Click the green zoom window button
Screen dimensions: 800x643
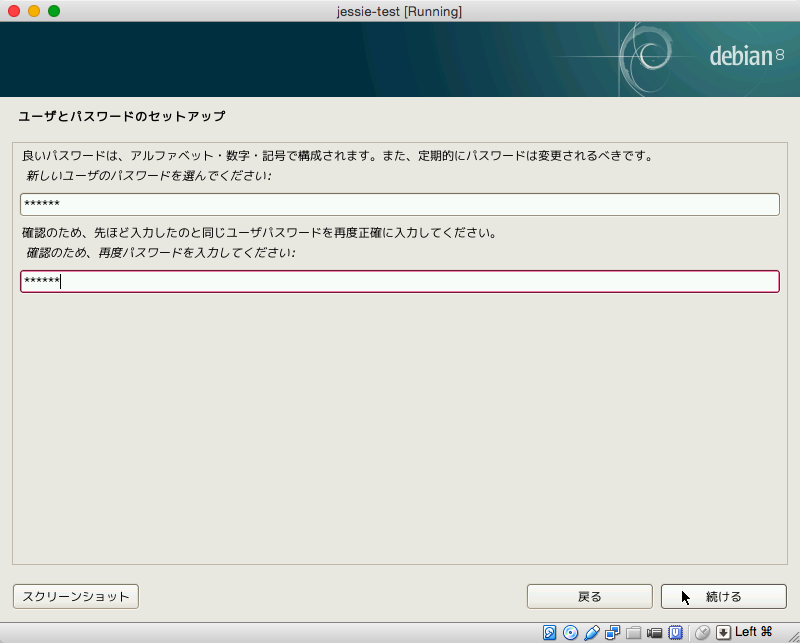tap(54, 11)
